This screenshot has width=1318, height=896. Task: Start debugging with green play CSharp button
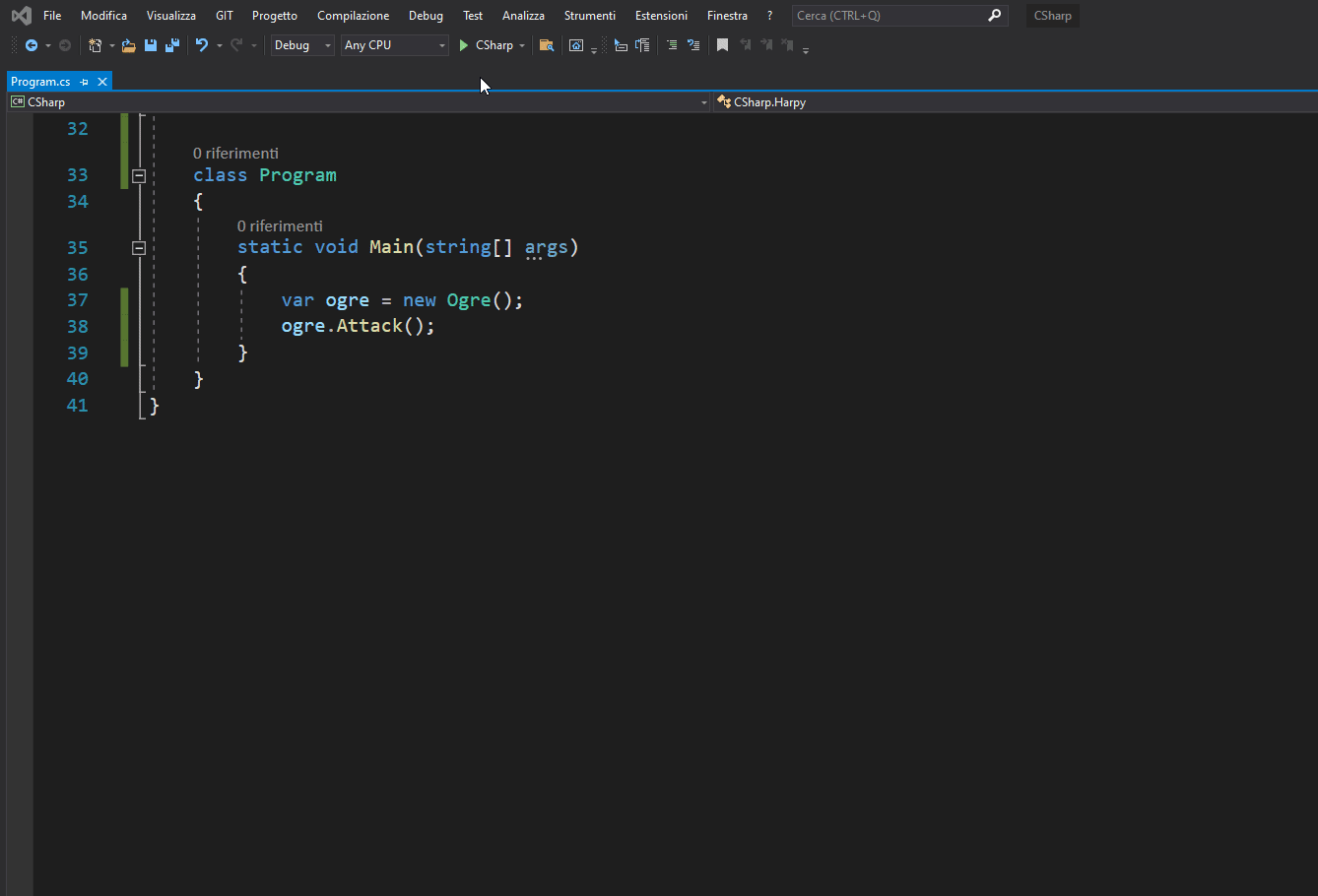pyautogui.click(x=487, y=45)
